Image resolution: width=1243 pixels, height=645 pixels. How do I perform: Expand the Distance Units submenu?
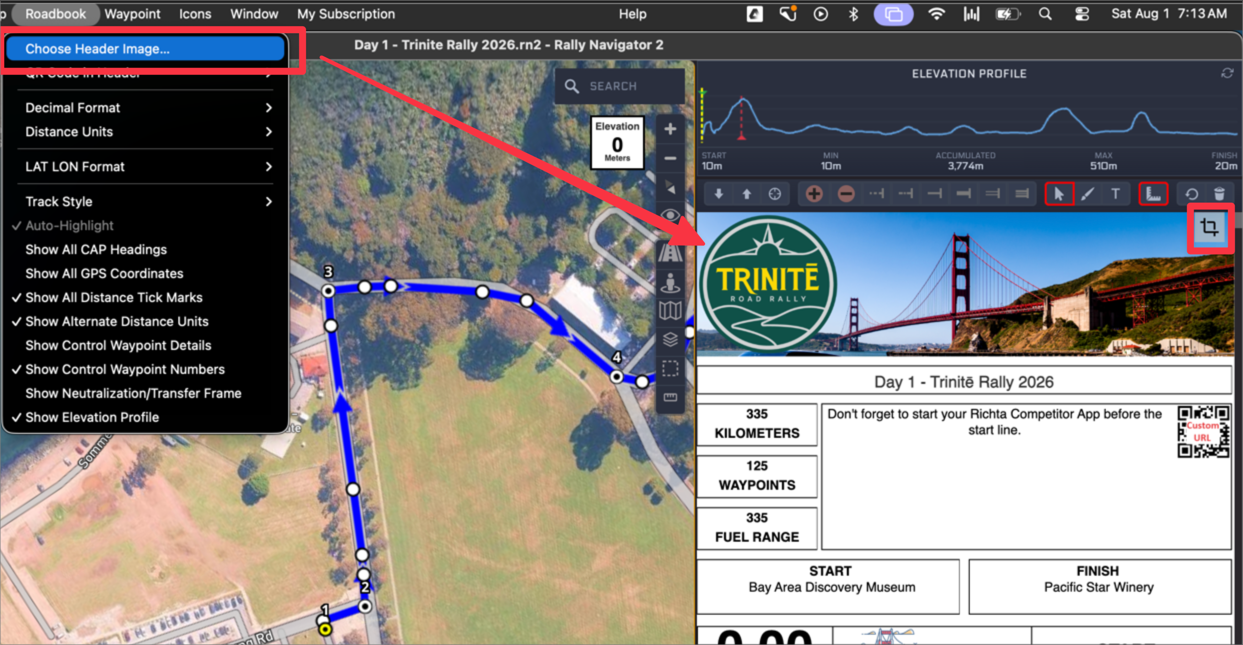pos(145,132)
